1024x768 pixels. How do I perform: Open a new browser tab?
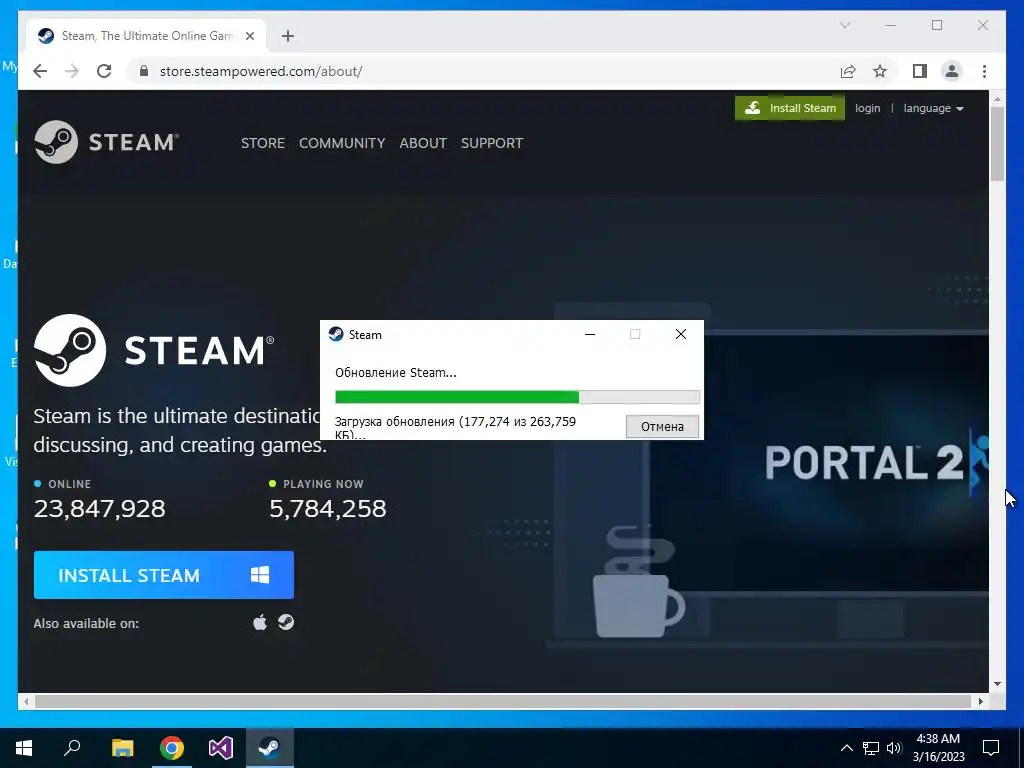pyautogui.click(x=288, y=36)
